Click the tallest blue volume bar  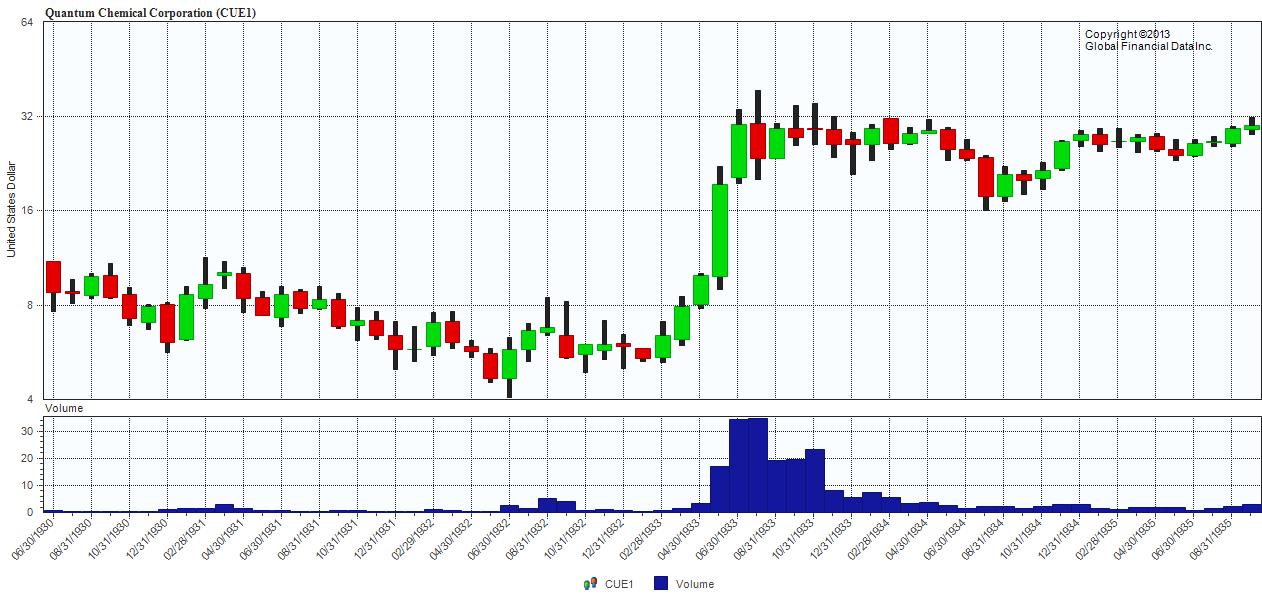click(758, 465)
